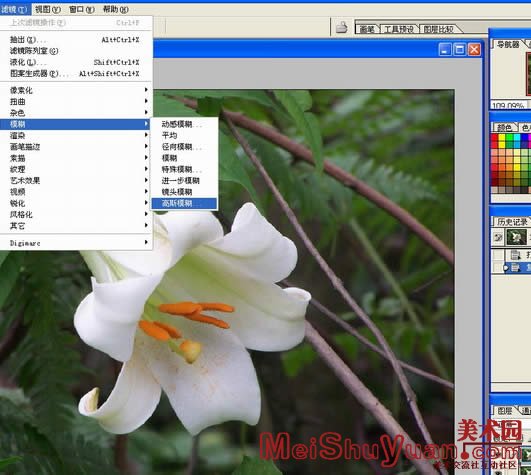Open the 视图(V) menu in menu bar
Image resolution: width=531 pixels, height=475 pixels.
click(48, 9)
